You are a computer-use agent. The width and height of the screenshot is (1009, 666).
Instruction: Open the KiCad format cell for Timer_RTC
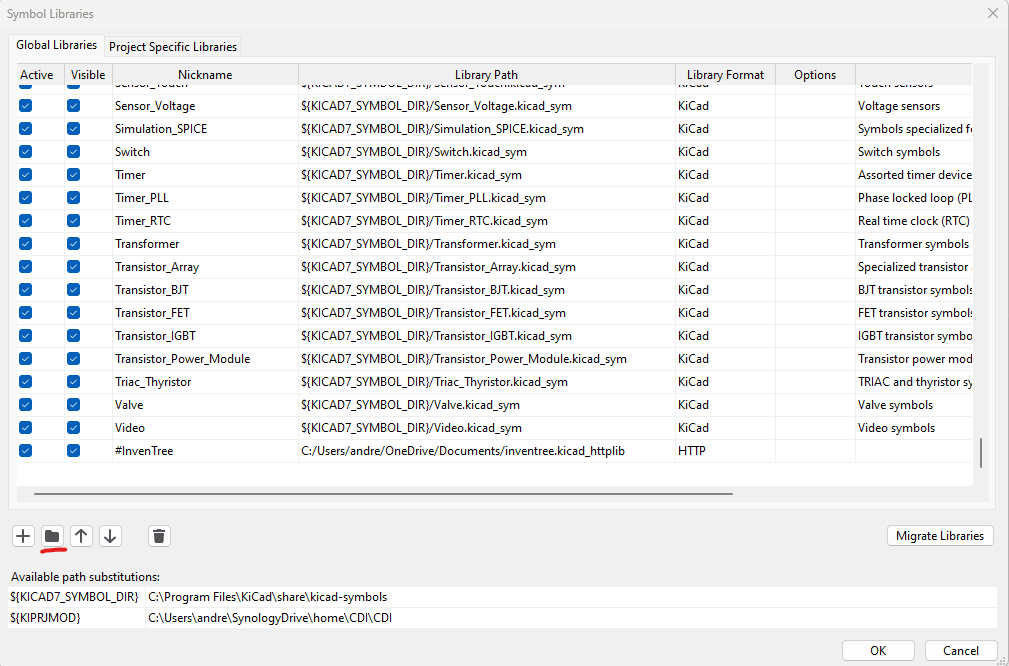725,221
